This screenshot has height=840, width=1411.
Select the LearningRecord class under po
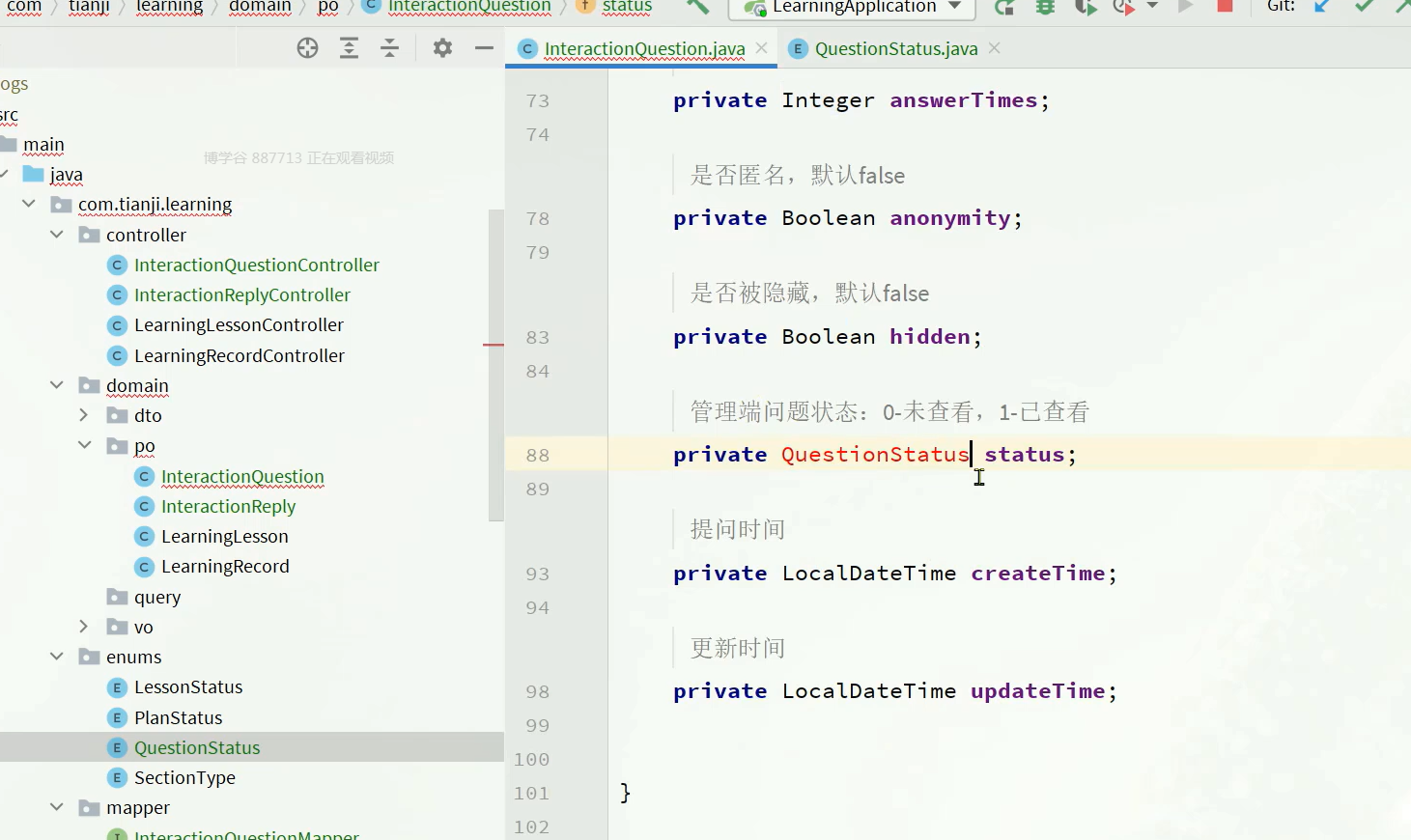tap(225, 566)
